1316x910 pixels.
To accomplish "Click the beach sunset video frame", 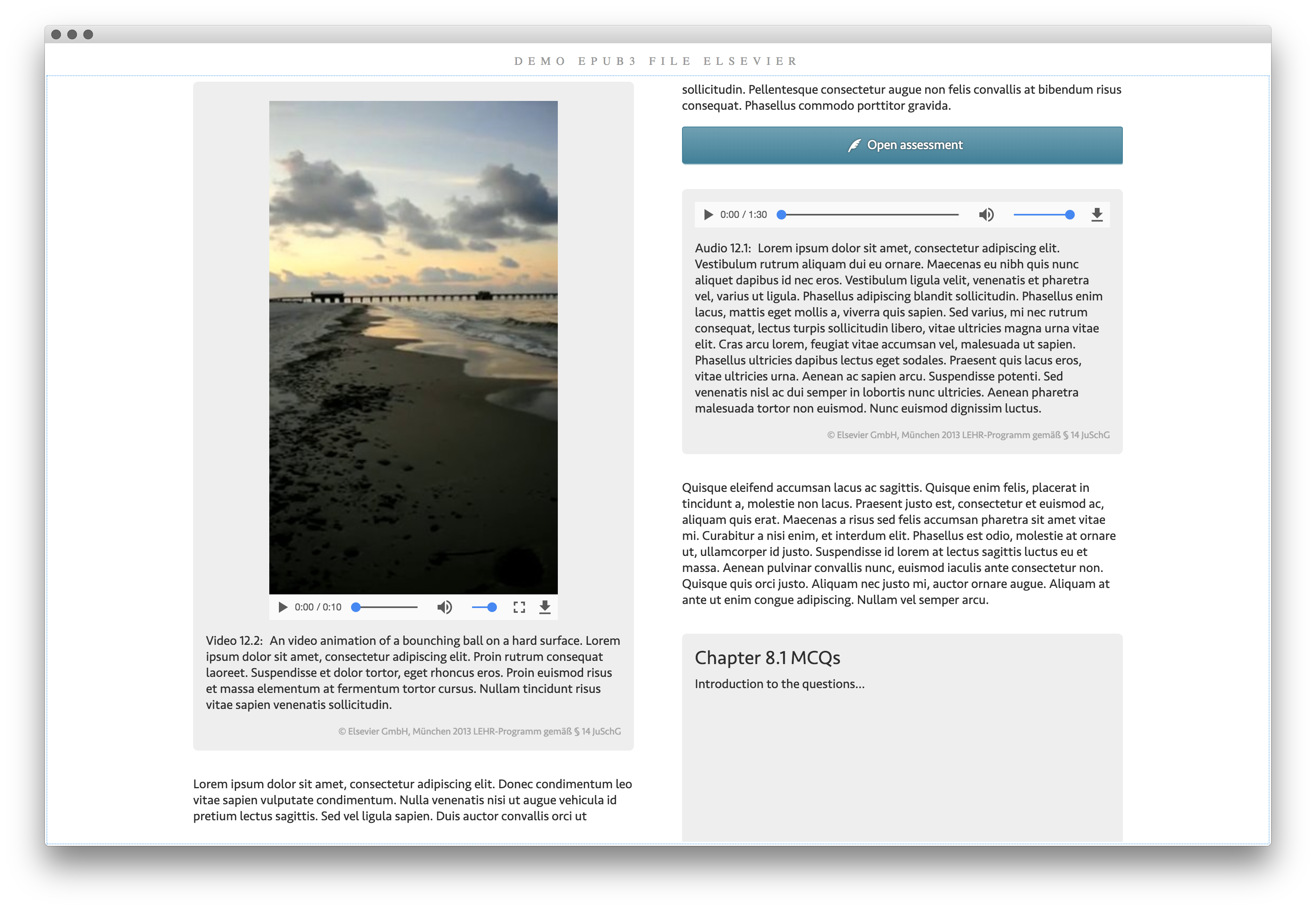I will 413,347.
